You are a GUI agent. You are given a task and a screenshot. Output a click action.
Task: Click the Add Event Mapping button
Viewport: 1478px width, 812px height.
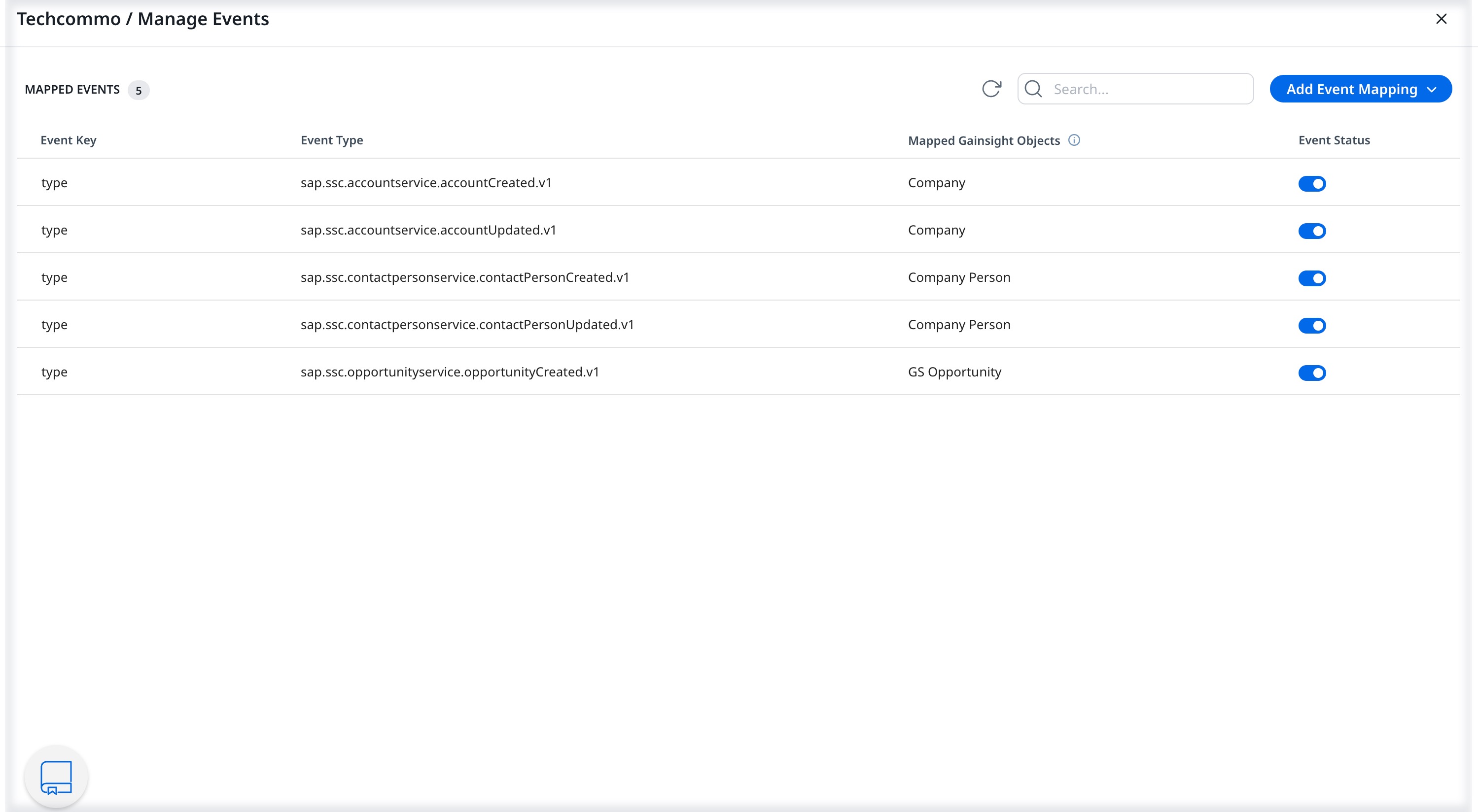coord(1351,89)
